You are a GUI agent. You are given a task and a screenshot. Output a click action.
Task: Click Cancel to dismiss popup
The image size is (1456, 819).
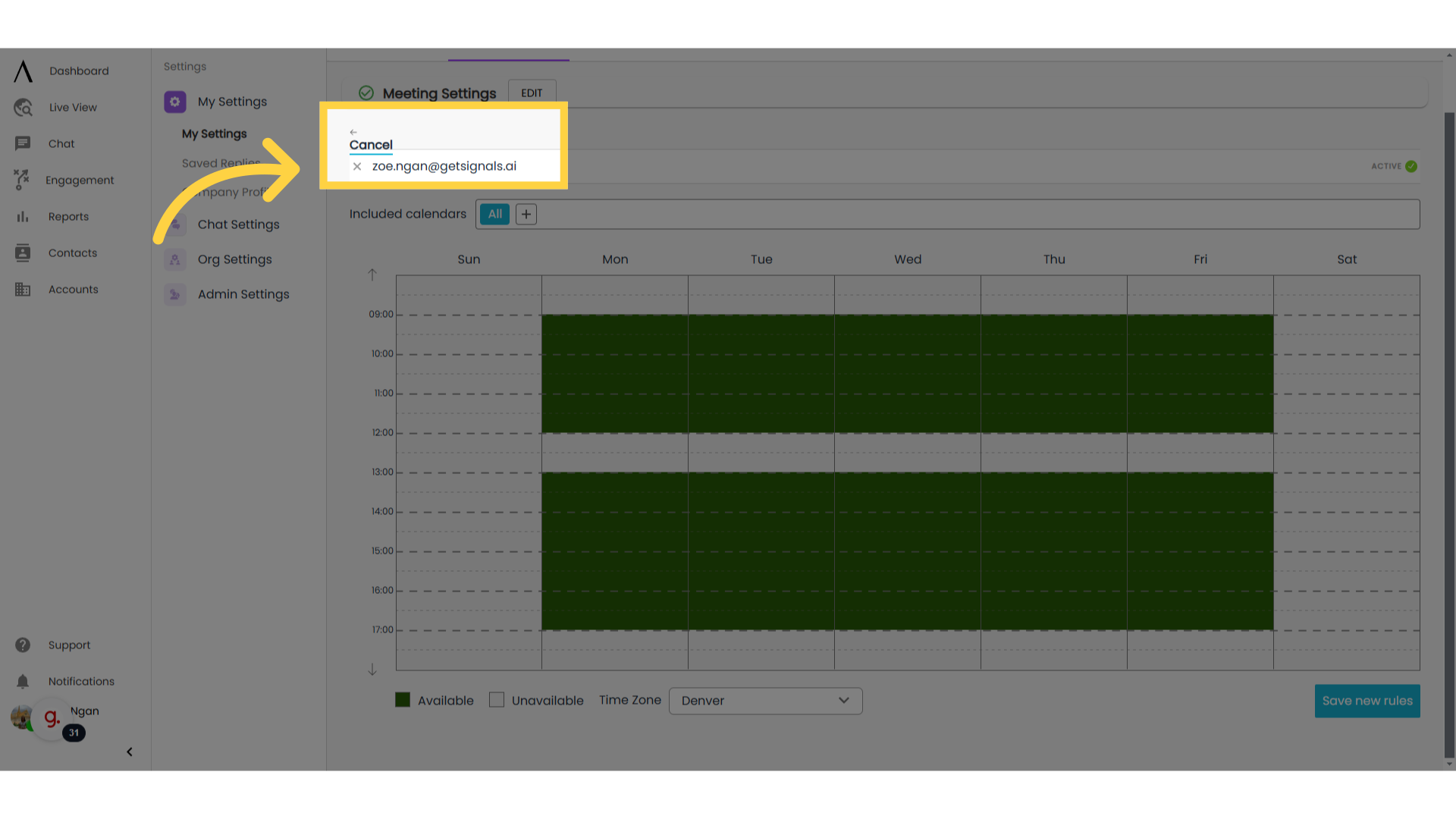point(370,144)
